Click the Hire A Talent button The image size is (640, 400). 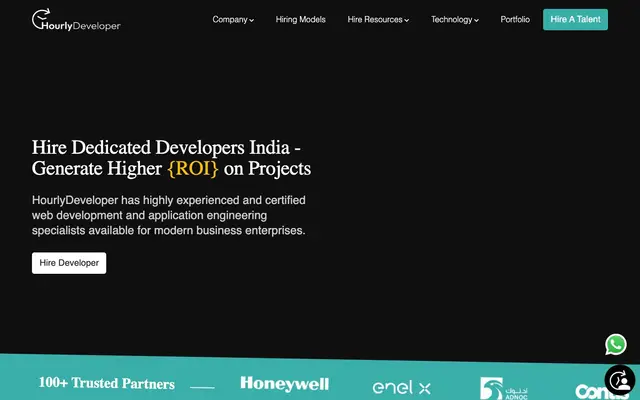(575, 20)
